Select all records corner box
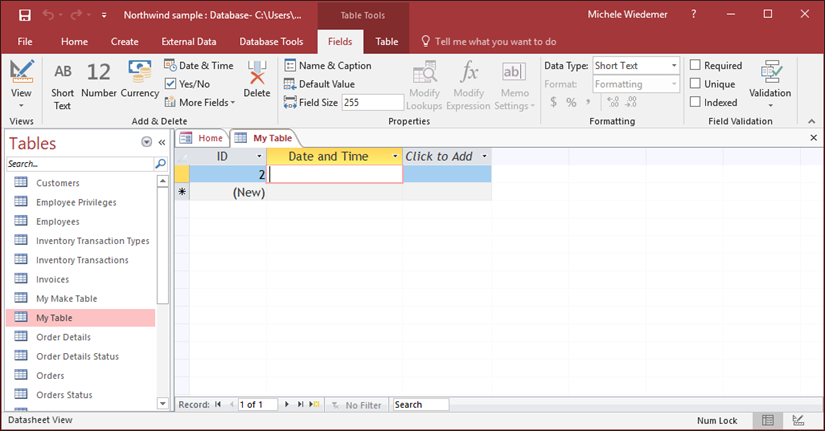Image resolution: width=825 pixels, height=431 pixels. pos(182,156)
